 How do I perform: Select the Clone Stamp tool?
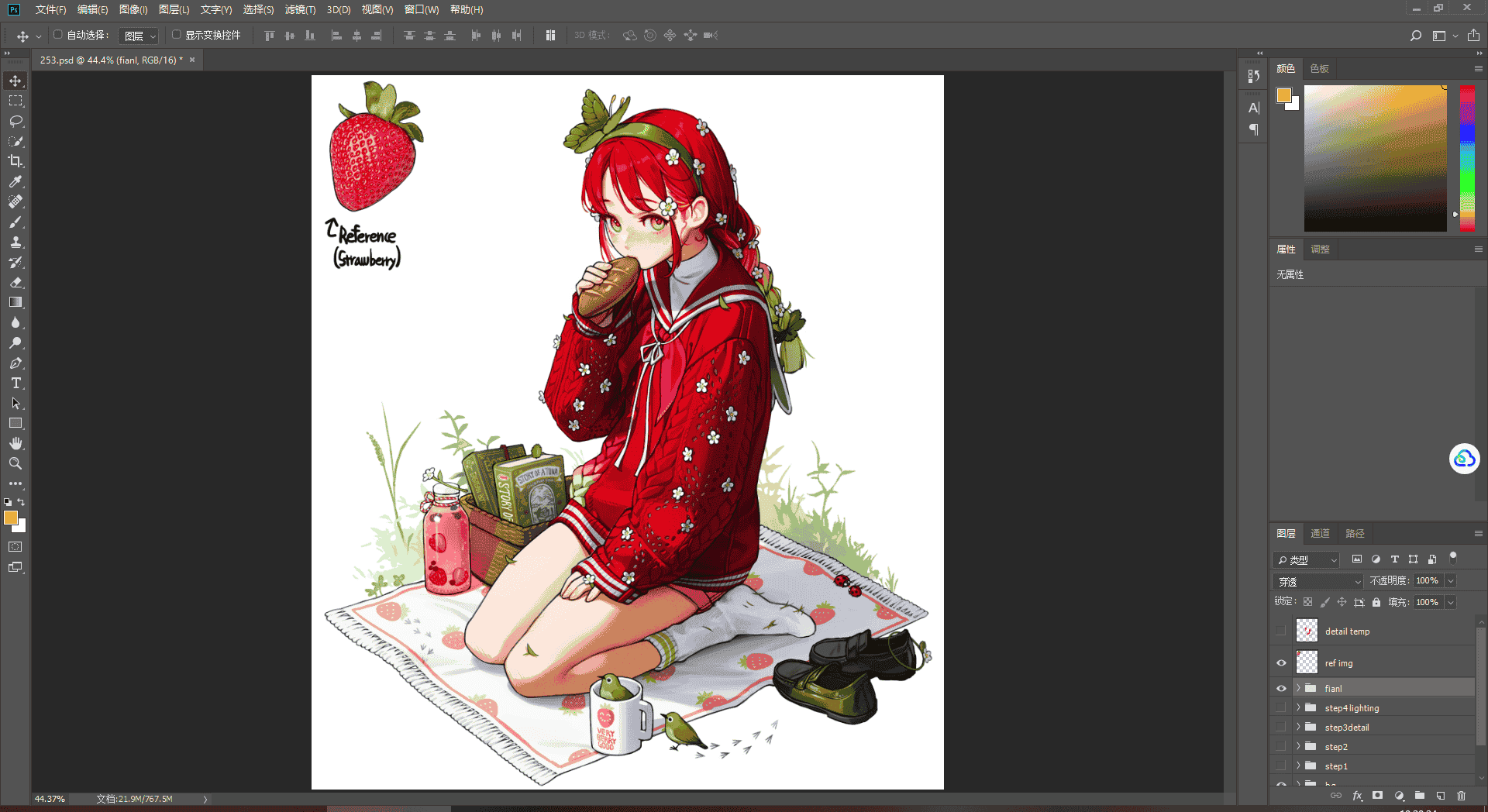(x=15, y=242)
